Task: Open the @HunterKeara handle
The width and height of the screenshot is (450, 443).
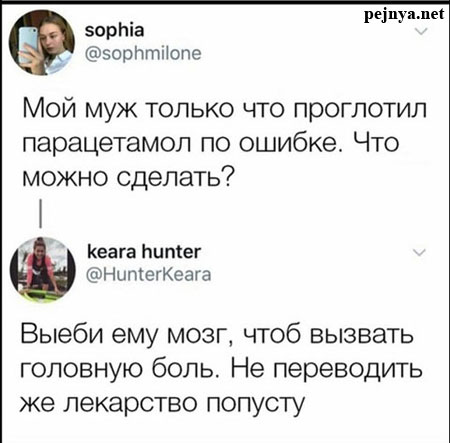Action: point(149,275)
